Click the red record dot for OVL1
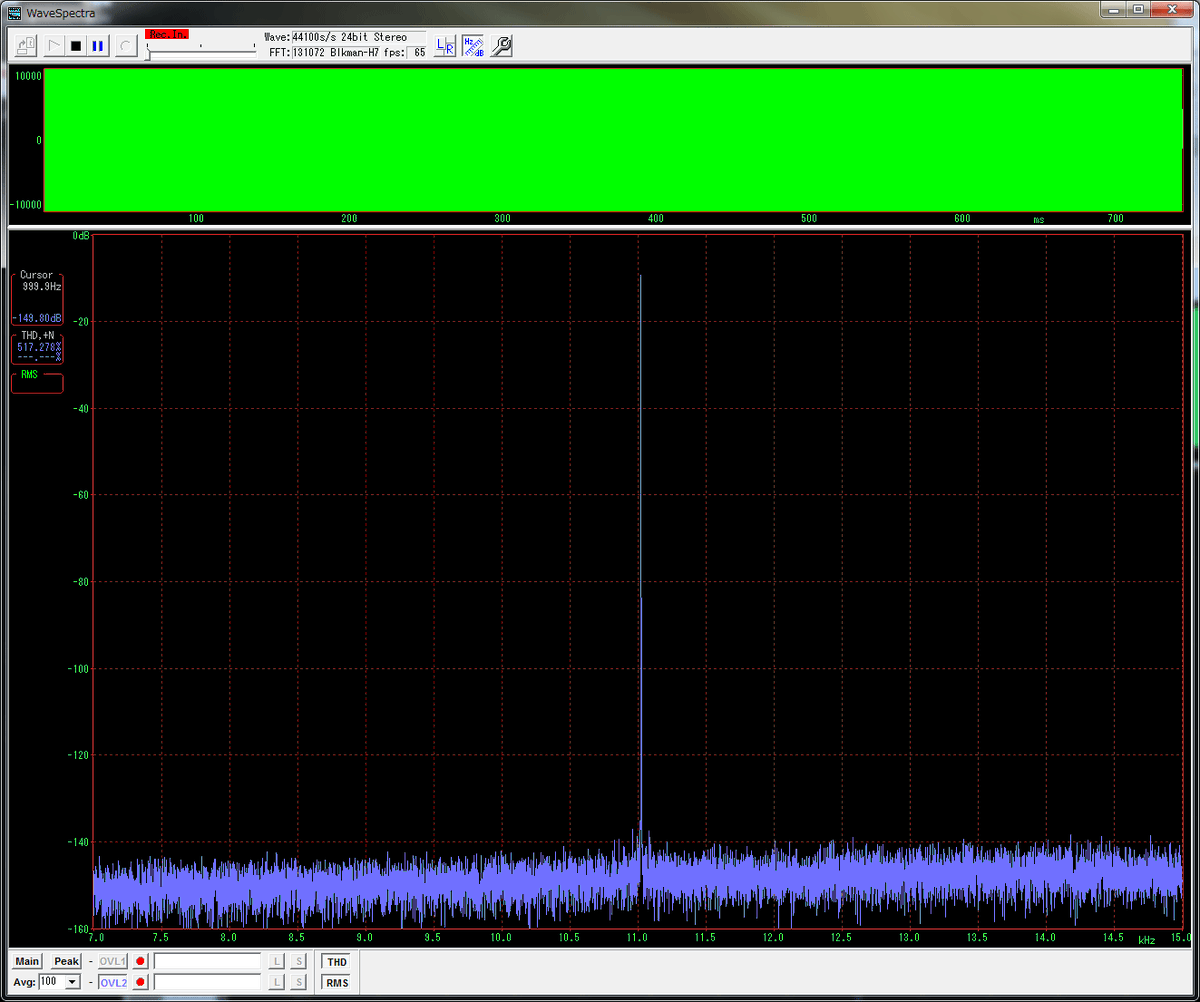The width and height of the screenshot is (1200, 1002). [x=141, y=961]
